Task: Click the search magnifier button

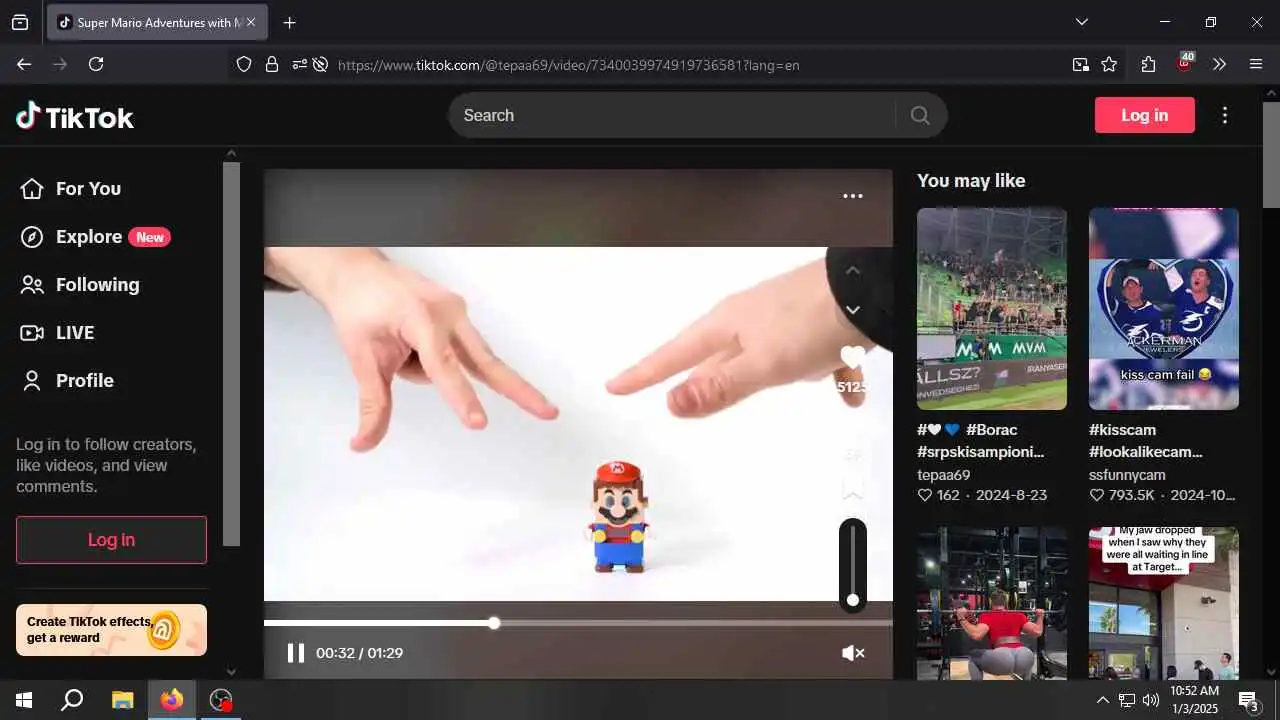Action: pyautogui.click(x=920, y=115)
